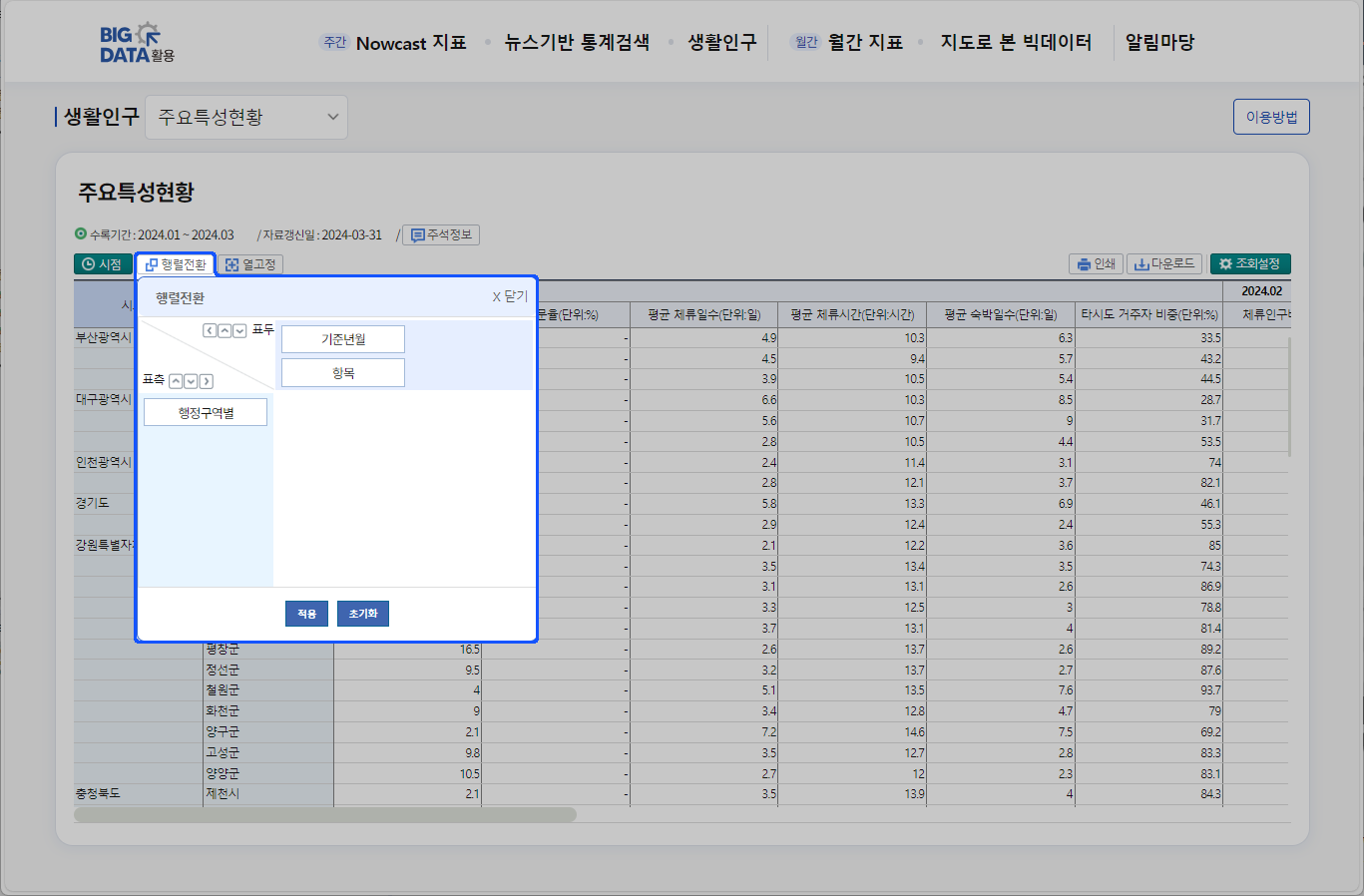Click the 열고정 column freeze button
1364x896 pixels.
tap(250, 264)
